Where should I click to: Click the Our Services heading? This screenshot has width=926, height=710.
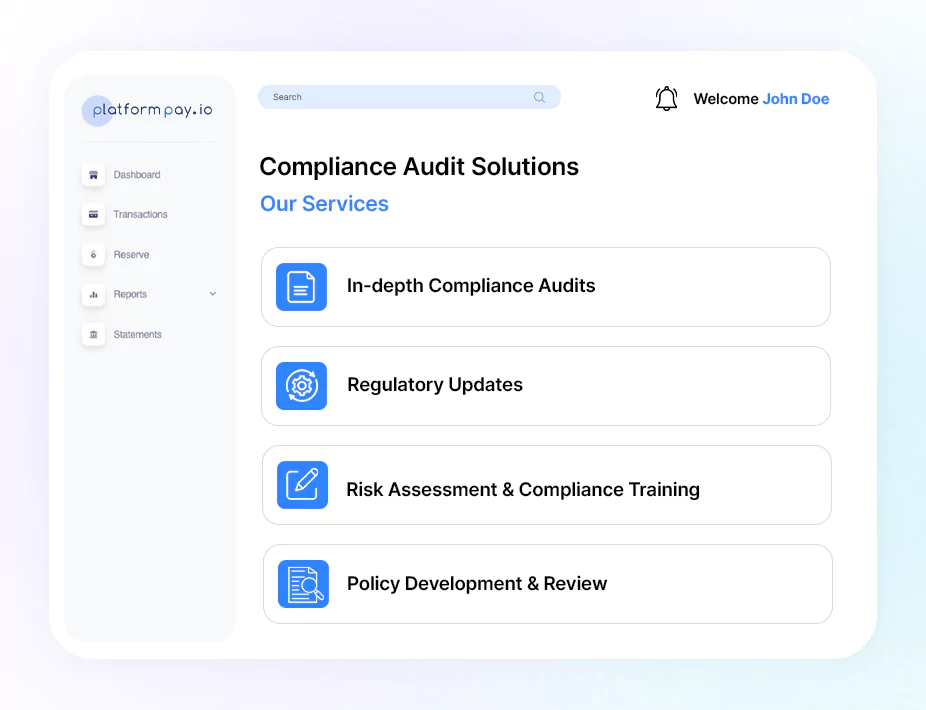click(324, 204)
